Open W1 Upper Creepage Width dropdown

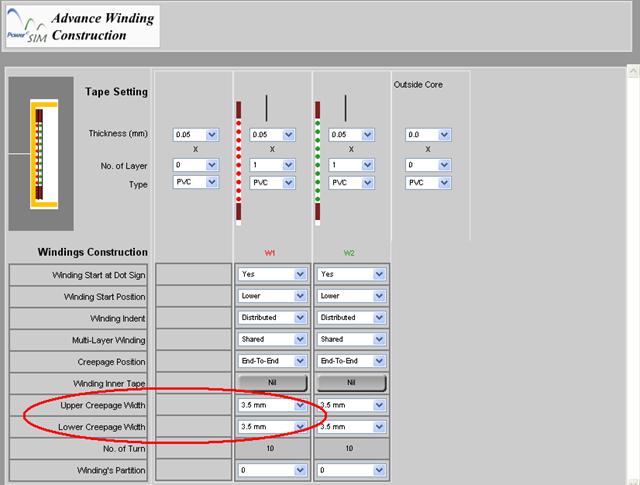tap(272, 405)
